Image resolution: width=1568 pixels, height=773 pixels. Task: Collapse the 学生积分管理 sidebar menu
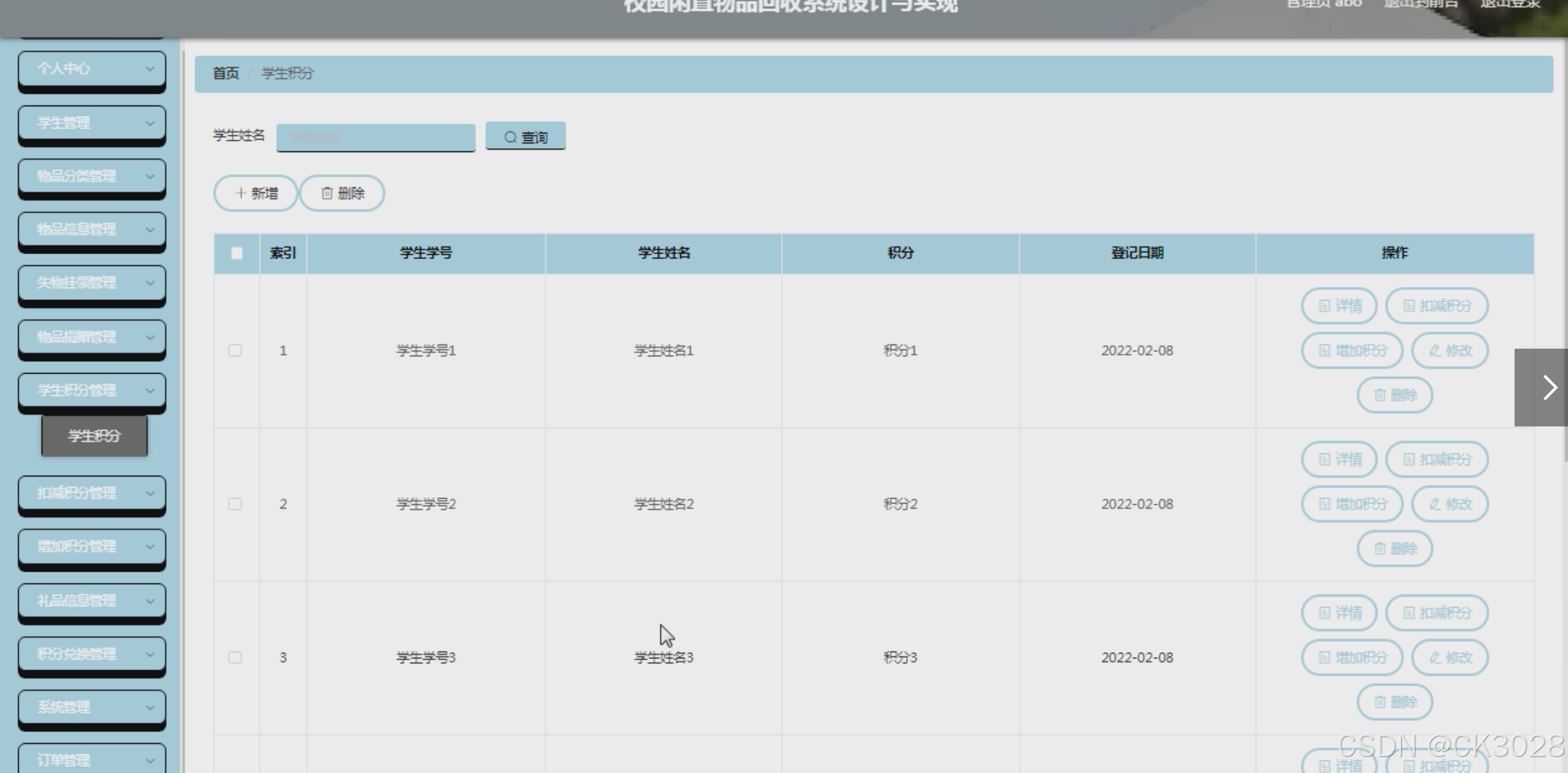point(92,390)
